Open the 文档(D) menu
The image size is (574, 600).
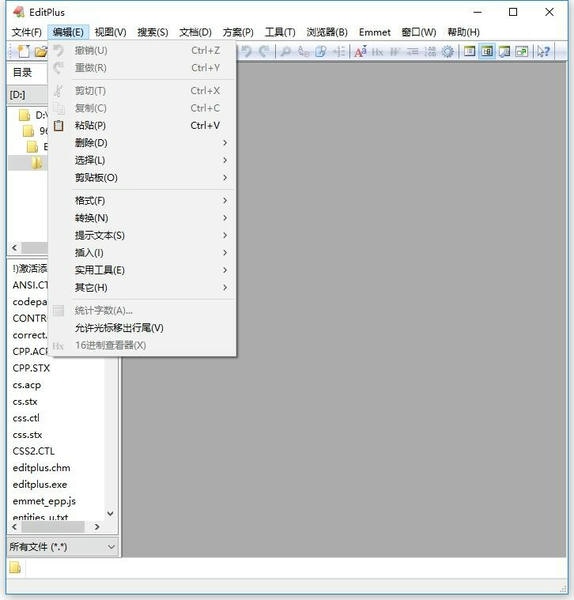pos(196,32)
